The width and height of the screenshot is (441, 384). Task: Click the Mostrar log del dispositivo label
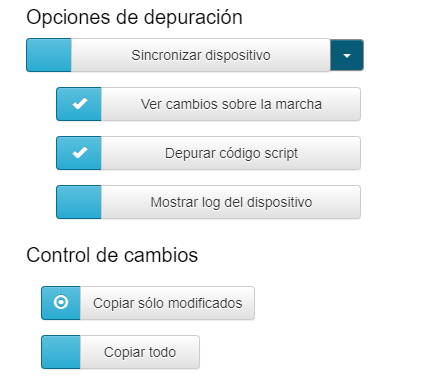pyautogui.click(x=231, y=202)
